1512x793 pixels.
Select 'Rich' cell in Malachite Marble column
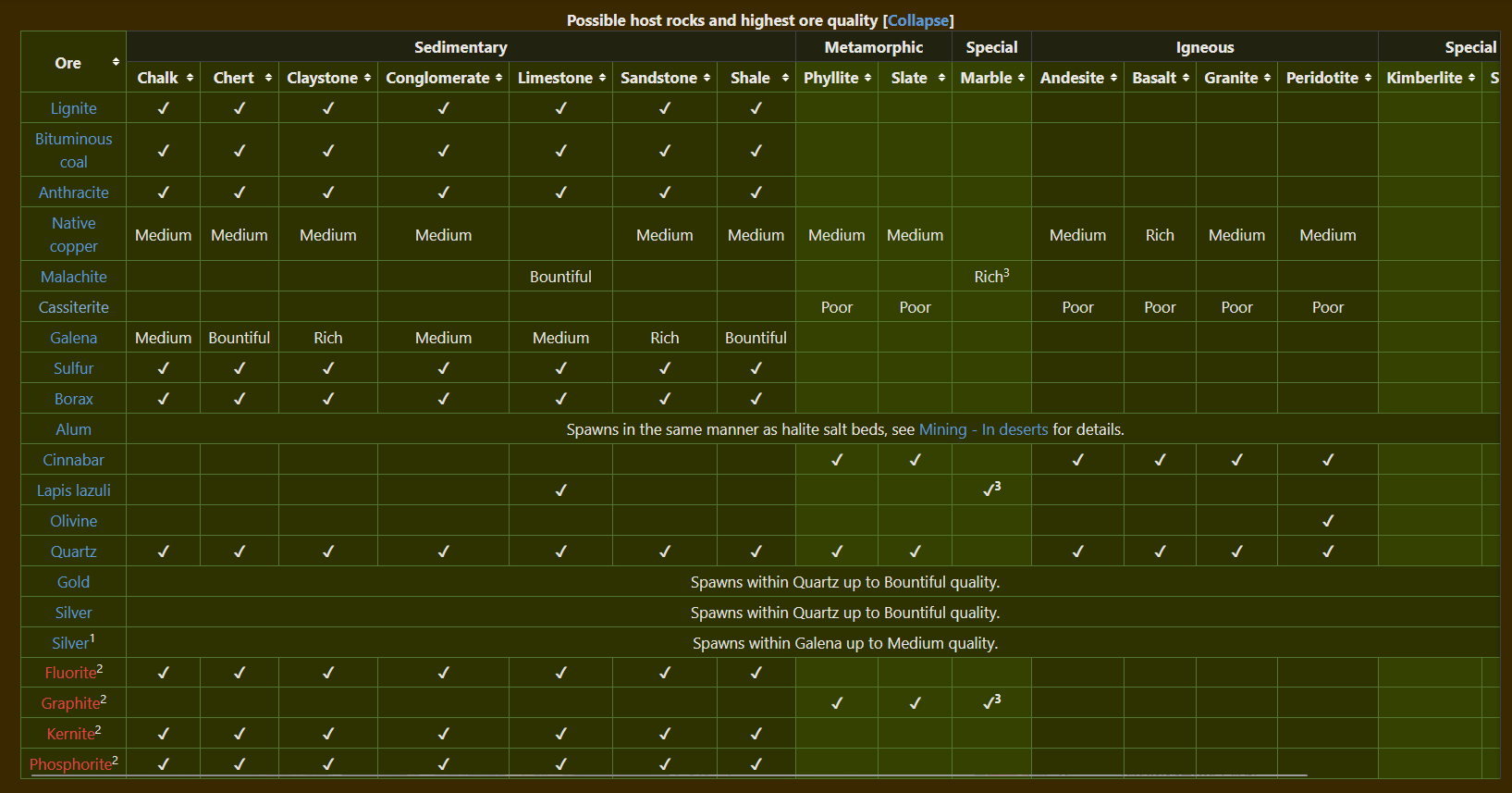point(989,277)
